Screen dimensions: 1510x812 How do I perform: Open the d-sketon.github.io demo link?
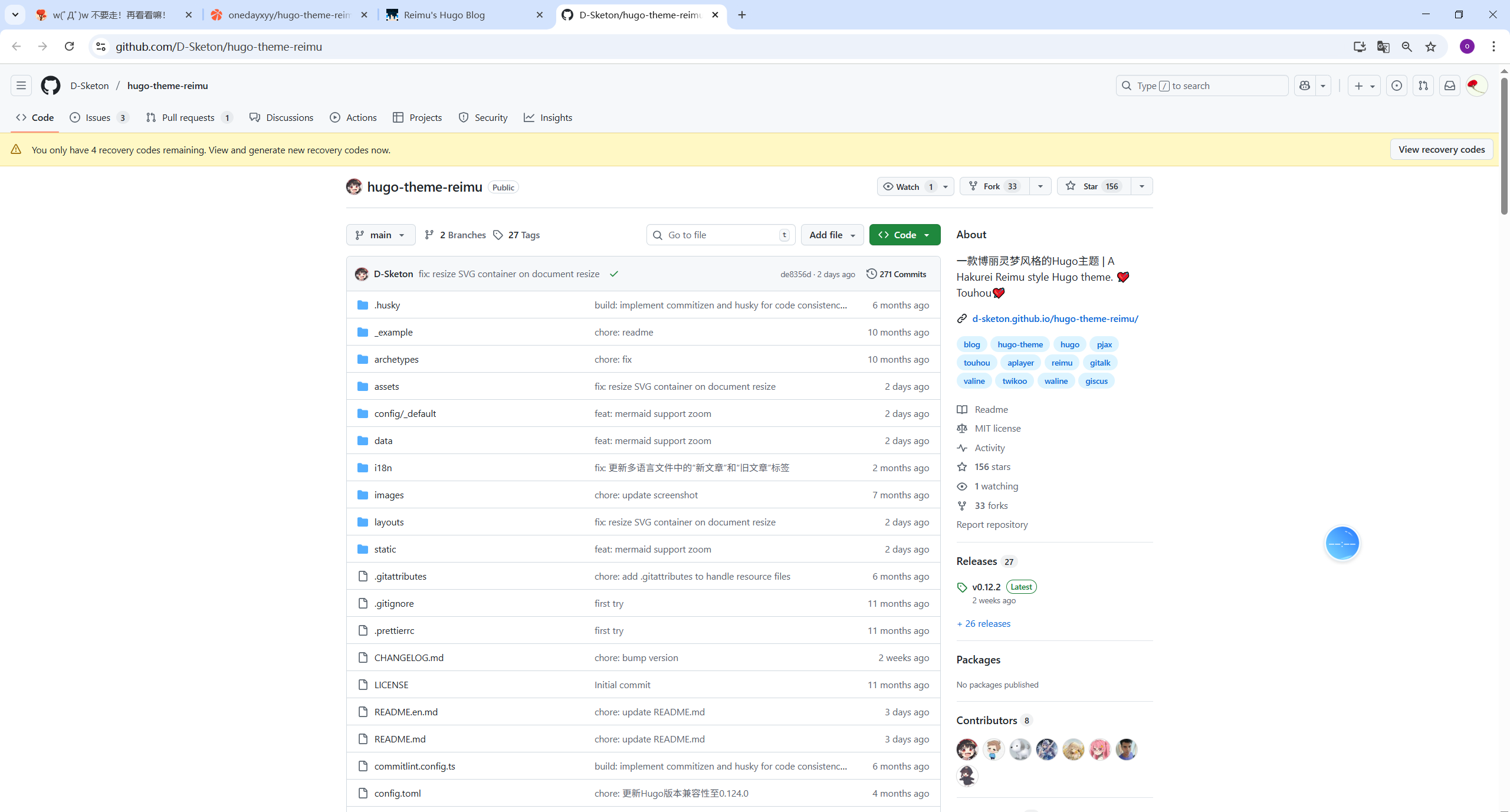[1055, 318]
